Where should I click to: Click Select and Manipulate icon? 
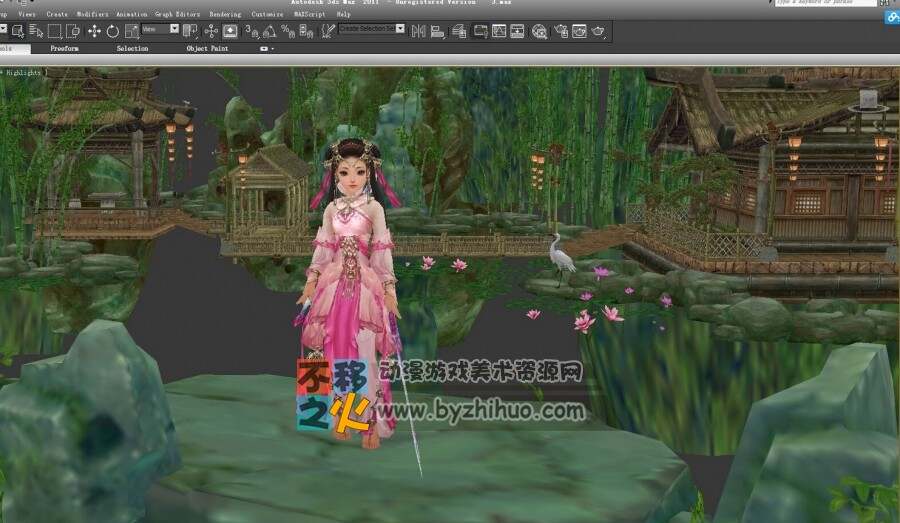pos(211,31)
